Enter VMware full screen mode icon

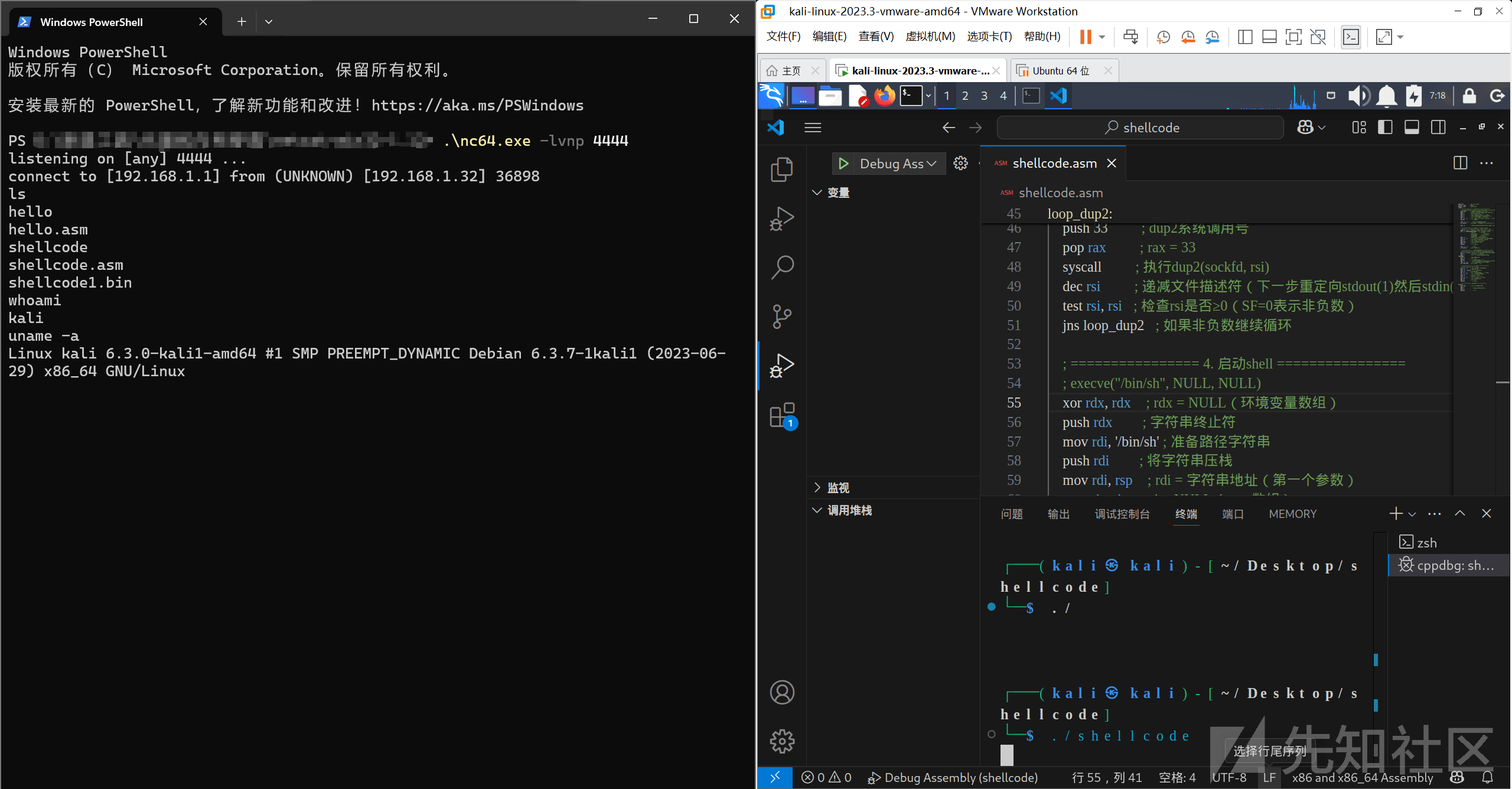click(1293, 37)
